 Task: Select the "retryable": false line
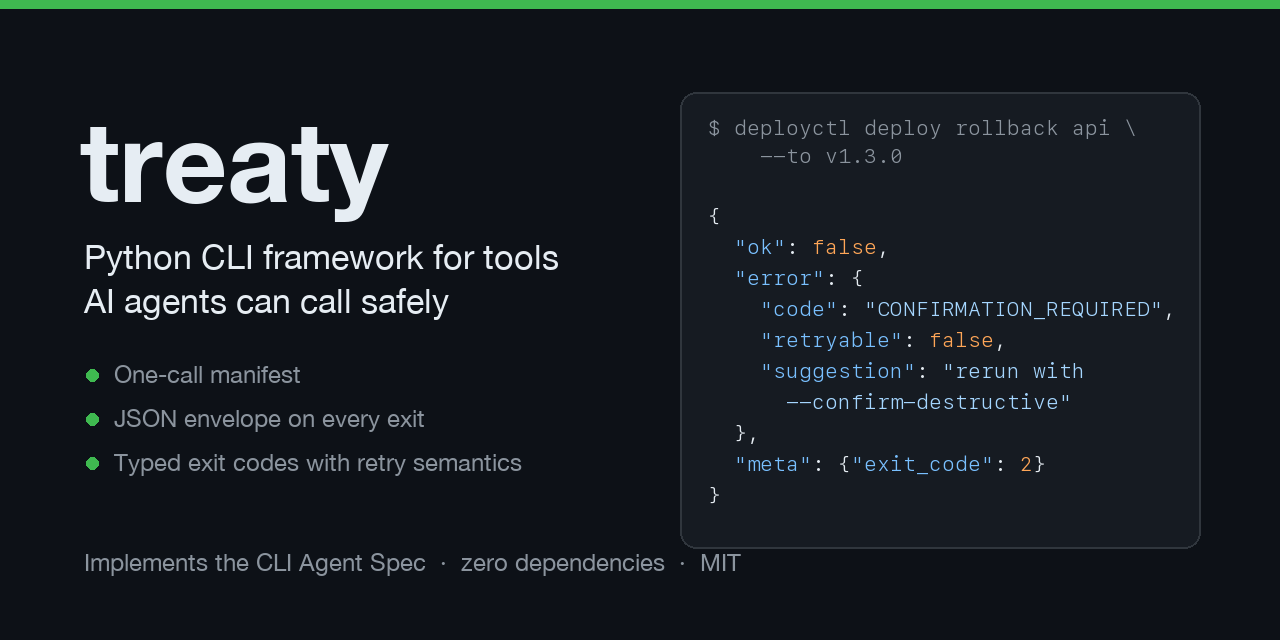coord(883,341)
